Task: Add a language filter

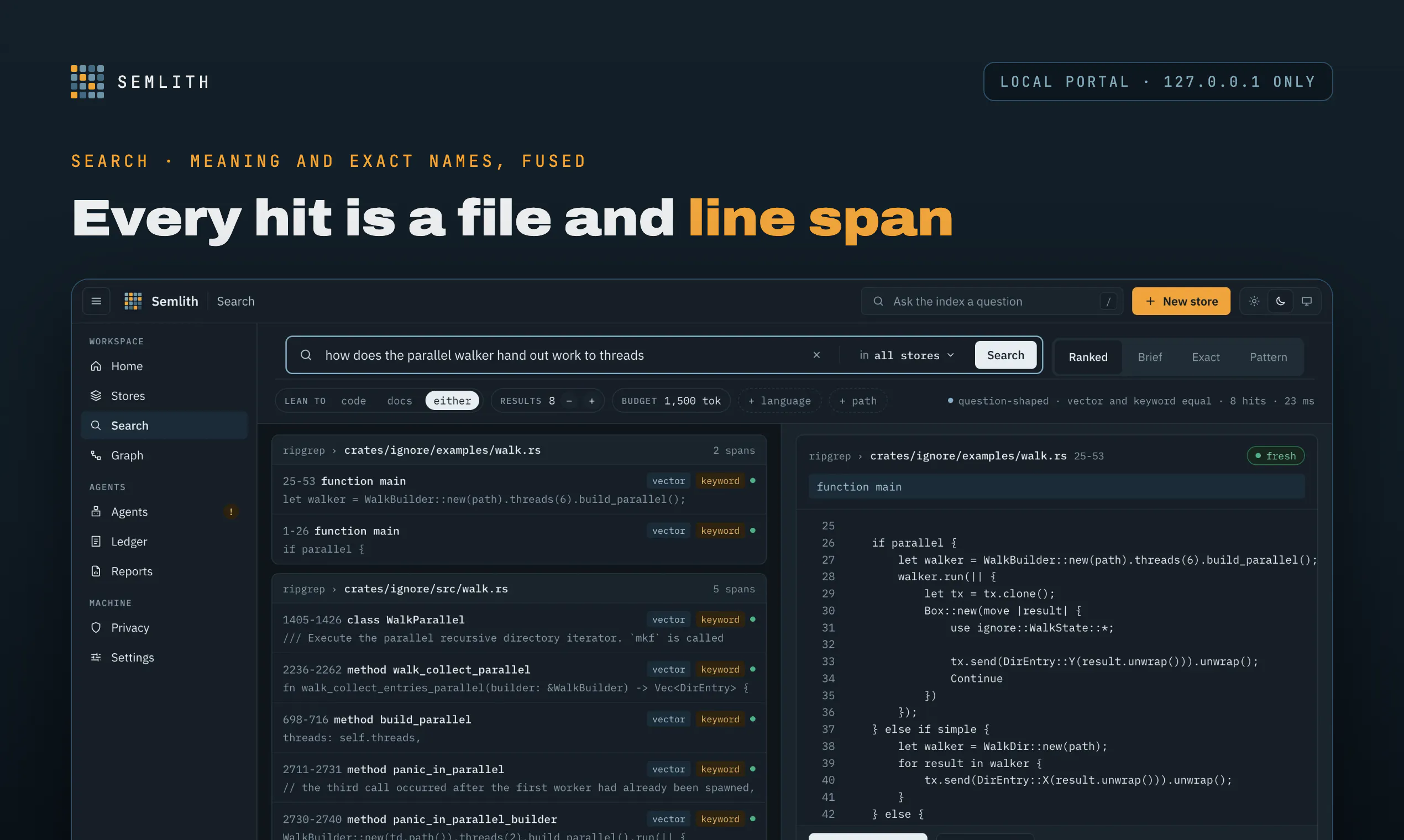Action: pyautogui.click(x=779, y=401)
